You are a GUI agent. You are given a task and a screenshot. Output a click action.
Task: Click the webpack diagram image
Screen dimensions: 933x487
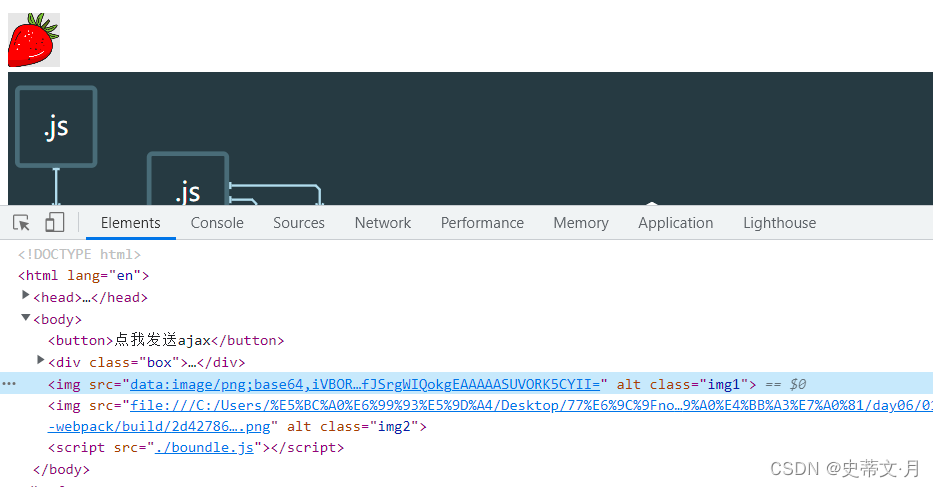pos(470,139)
